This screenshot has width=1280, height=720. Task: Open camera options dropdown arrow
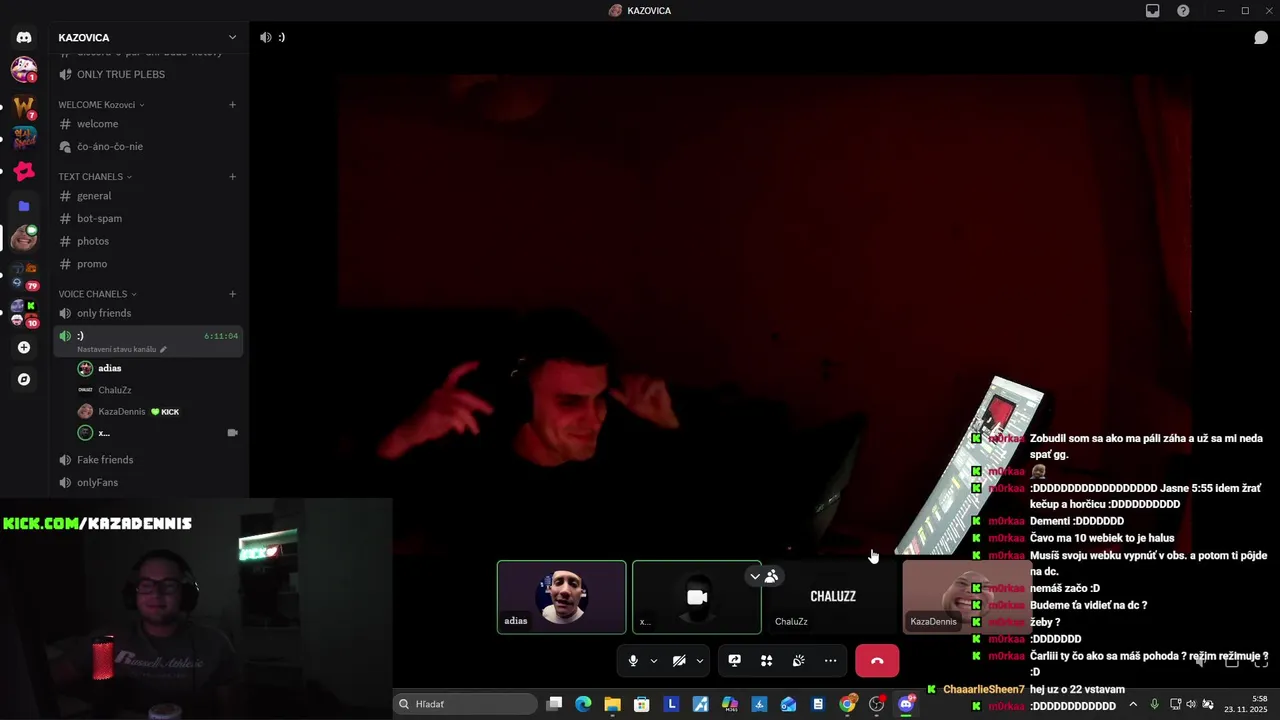[x=700, y=661]
